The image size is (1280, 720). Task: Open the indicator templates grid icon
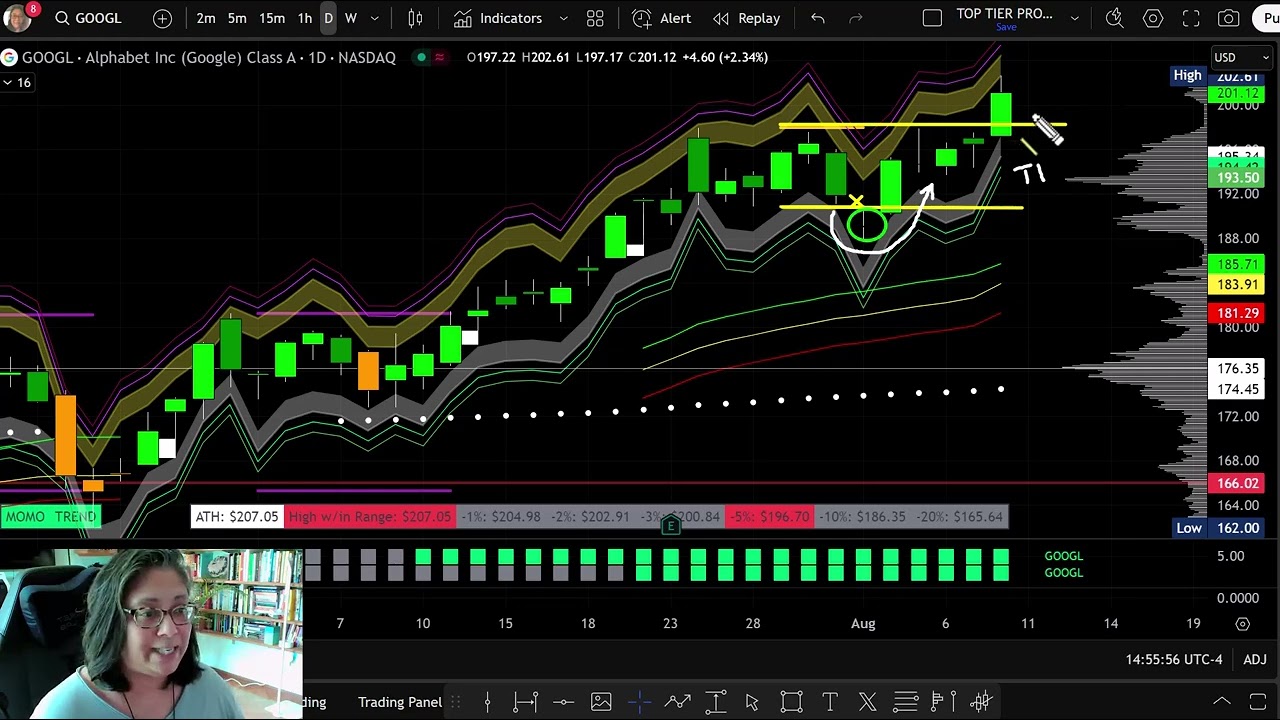tap(595, 18)
